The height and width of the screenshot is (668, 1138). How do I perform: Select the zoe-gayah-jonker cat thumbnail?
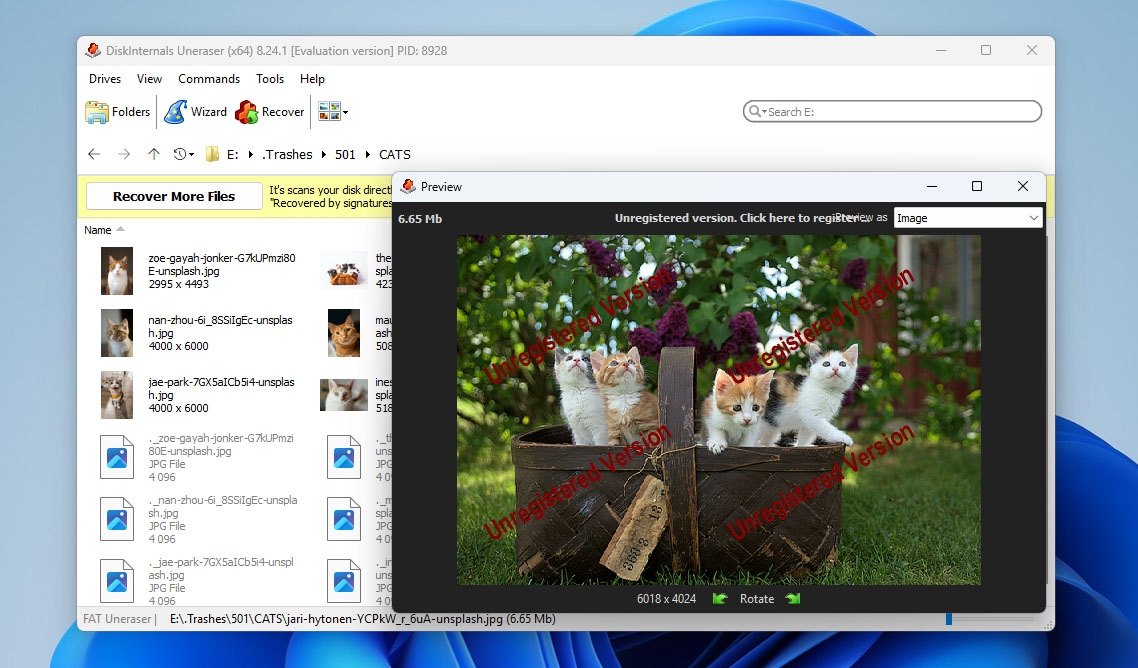click(x=117, y=271)
